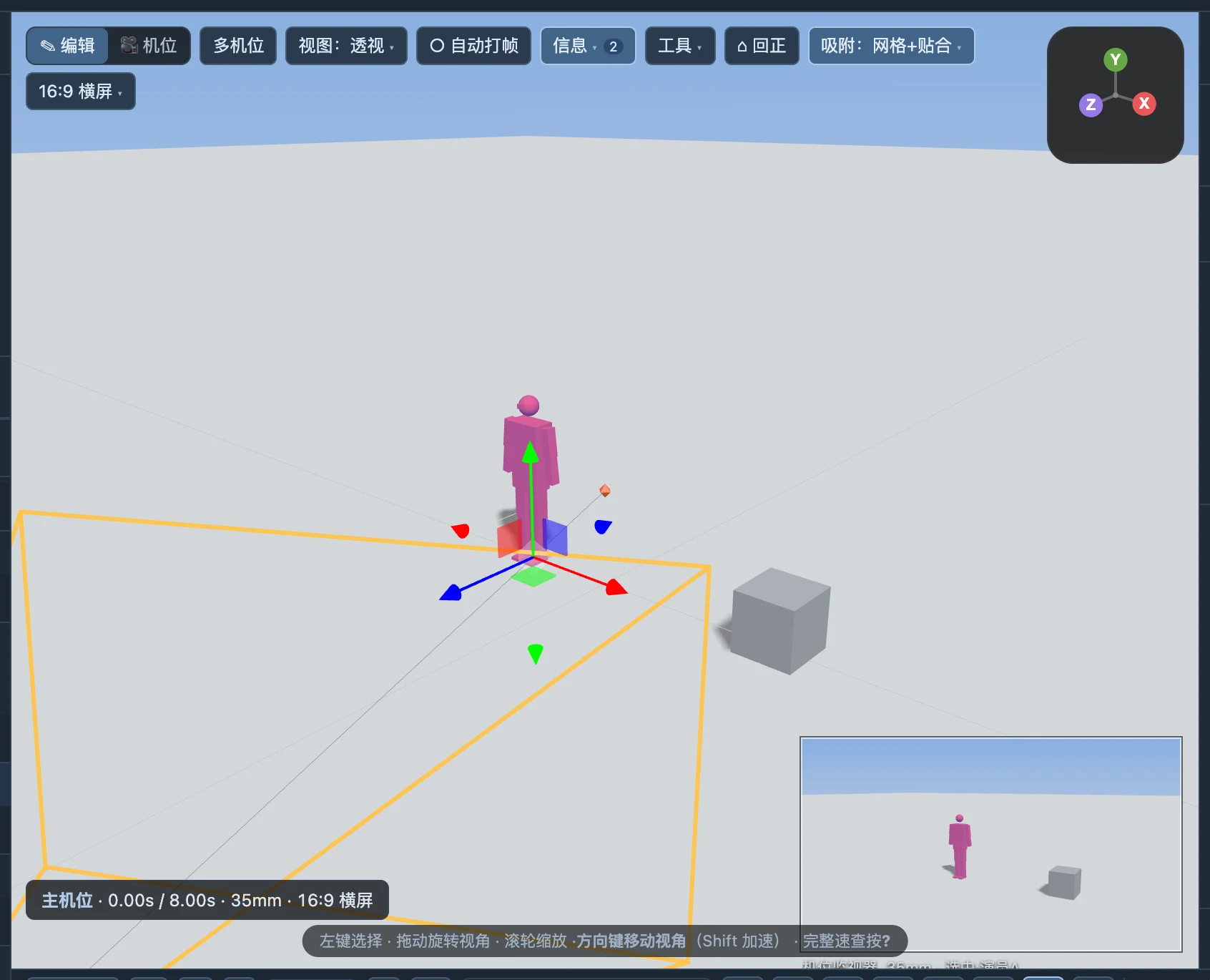Toggle 自动打帧 auto keyframe

[473, 46]
